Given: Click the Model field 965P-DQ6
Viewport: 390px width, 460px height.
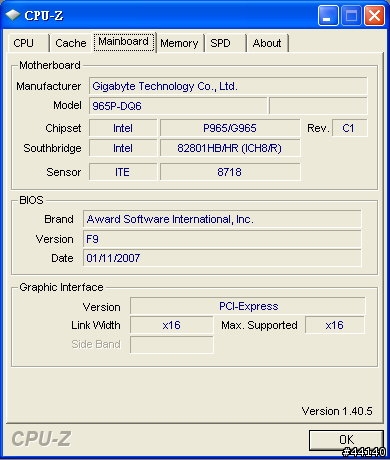Looking at the screenshot, I should [178, 106].
